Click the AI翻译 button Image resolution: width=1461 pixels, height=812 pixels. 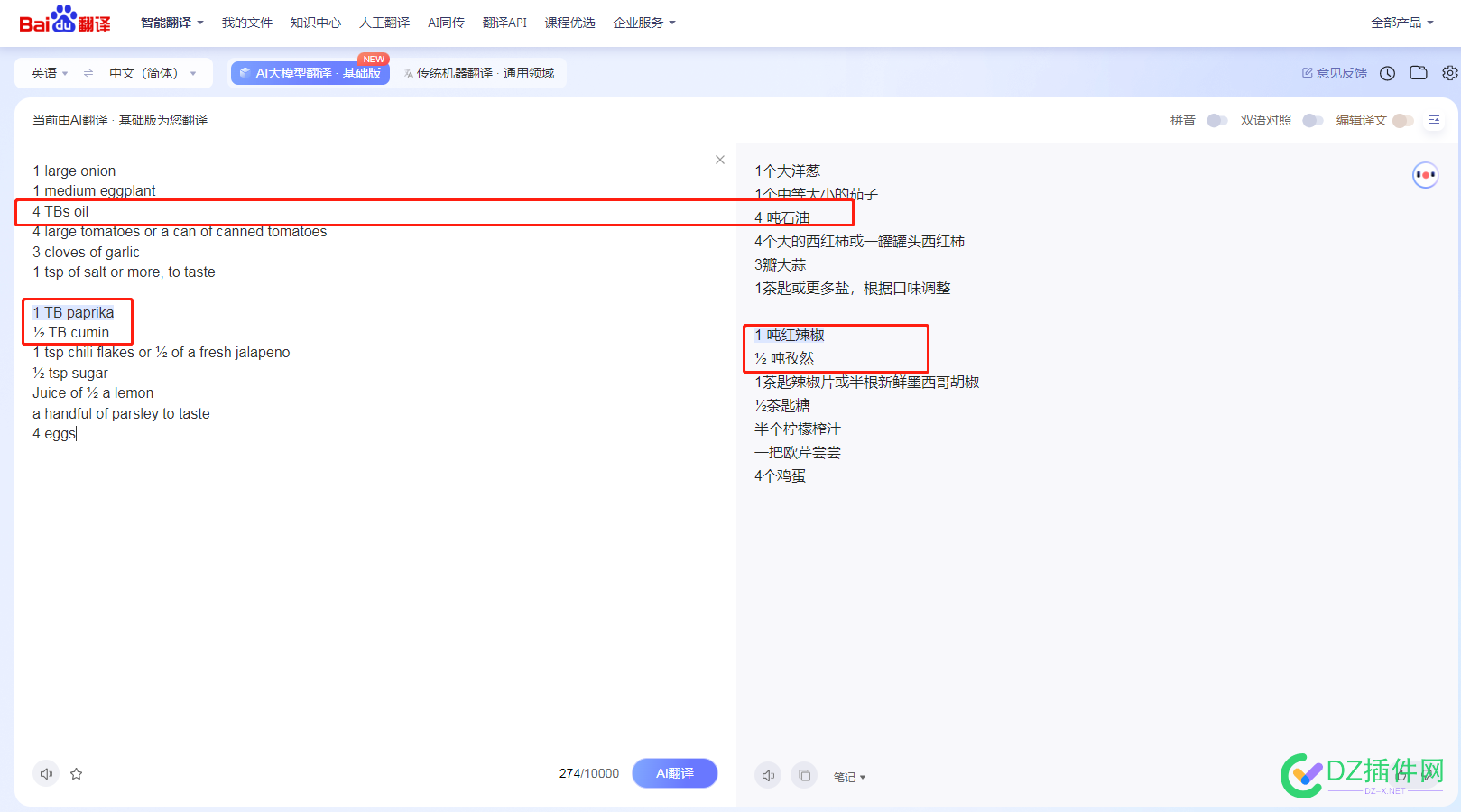pos(675,773)
